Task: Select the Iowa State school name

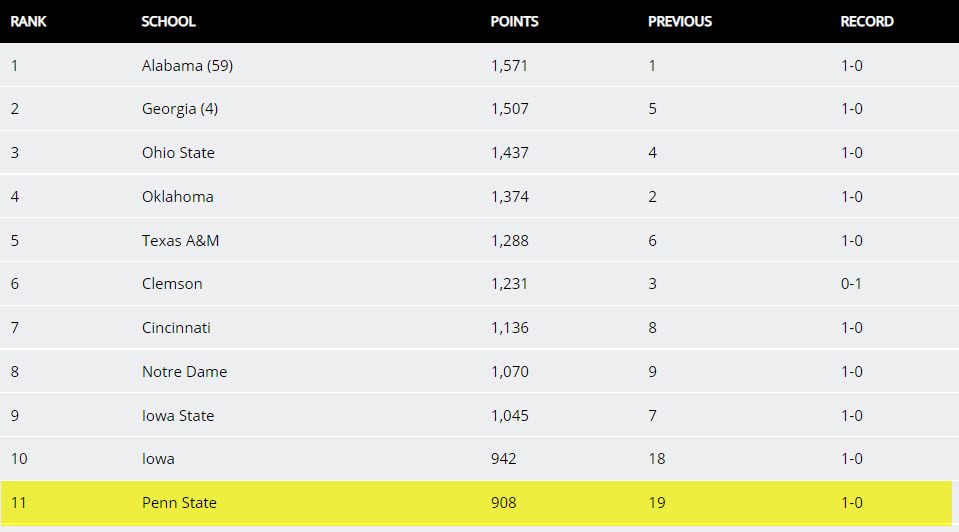Action: pos(178,416)
